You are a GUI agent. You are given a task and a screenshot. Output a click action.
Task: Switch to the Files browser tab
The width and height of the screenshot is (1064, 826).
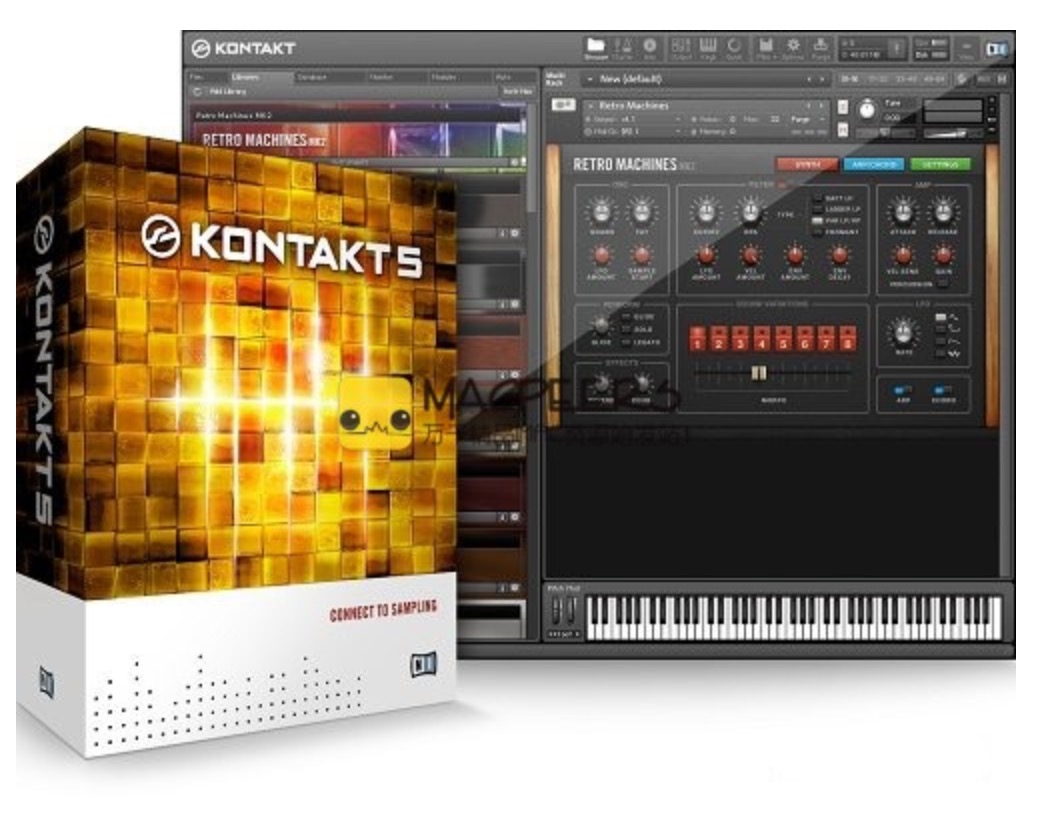click(x=206, y=77)
